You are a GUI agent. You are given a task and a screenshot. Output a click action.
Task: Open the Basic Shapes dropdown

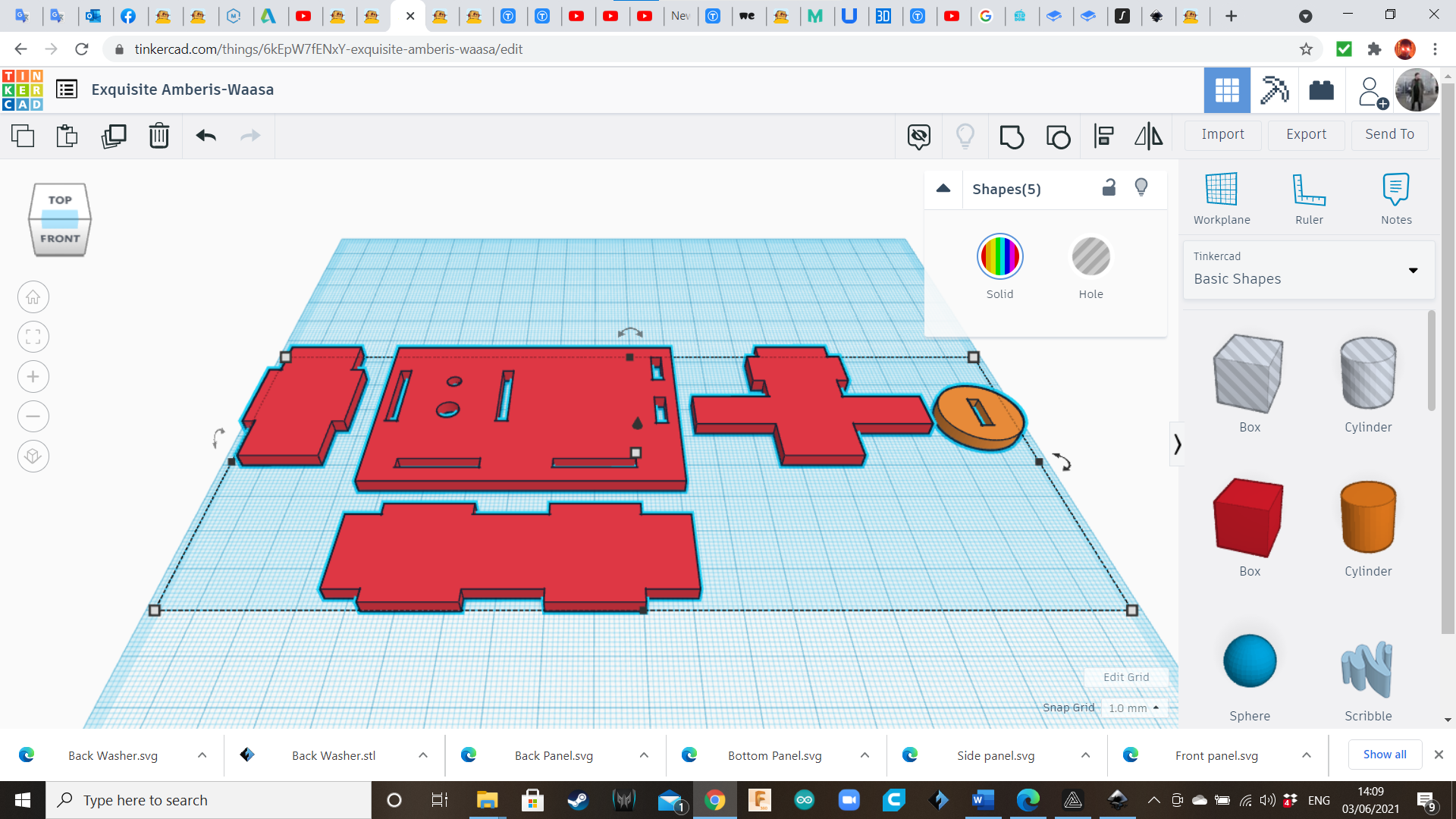(x=1414, y=270)
